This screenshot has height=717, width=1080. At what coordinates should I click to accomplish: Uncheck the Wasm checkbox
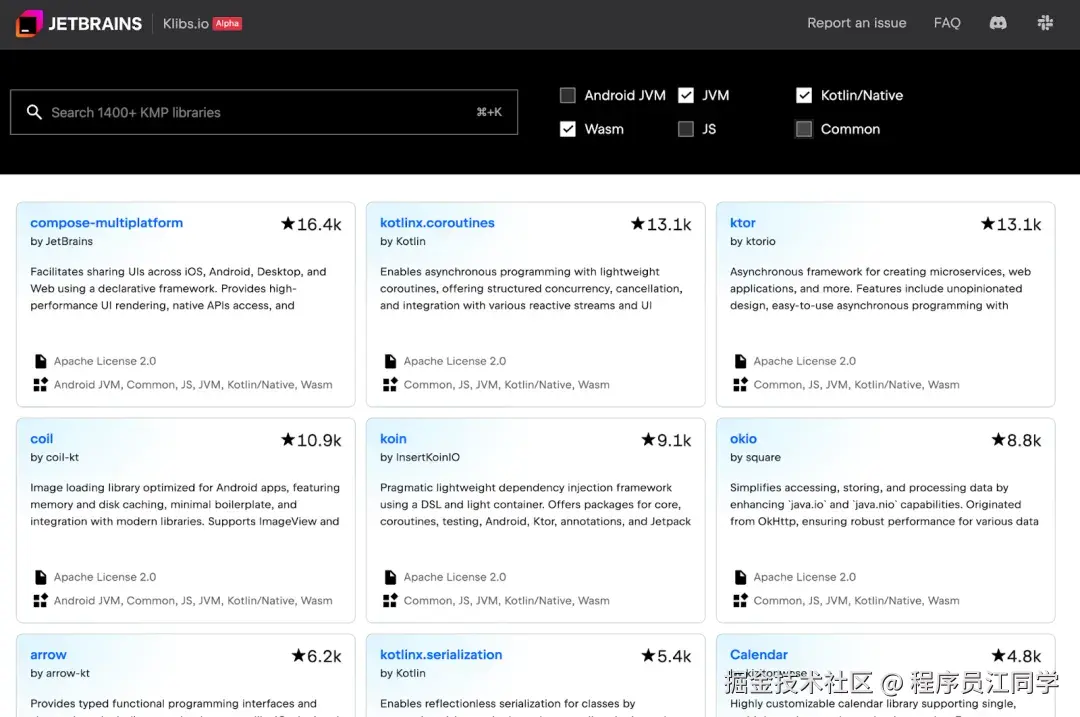568,129
